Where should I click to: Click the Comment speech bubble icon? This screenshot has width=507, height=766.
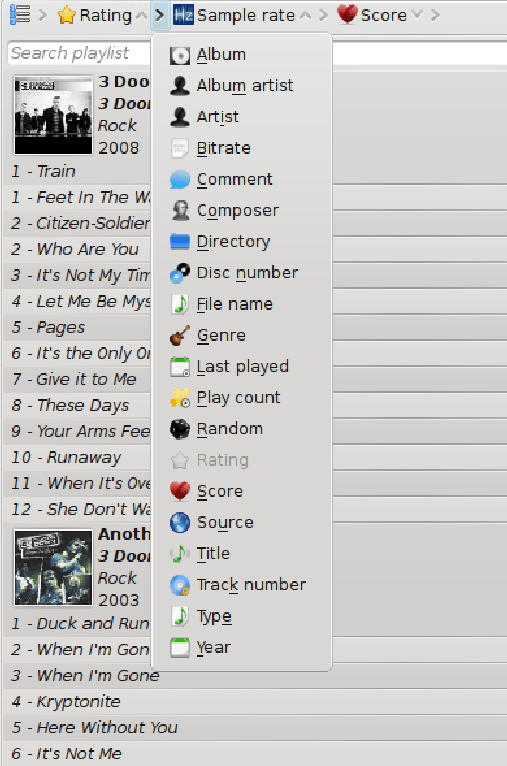click(x=180, y=180)
